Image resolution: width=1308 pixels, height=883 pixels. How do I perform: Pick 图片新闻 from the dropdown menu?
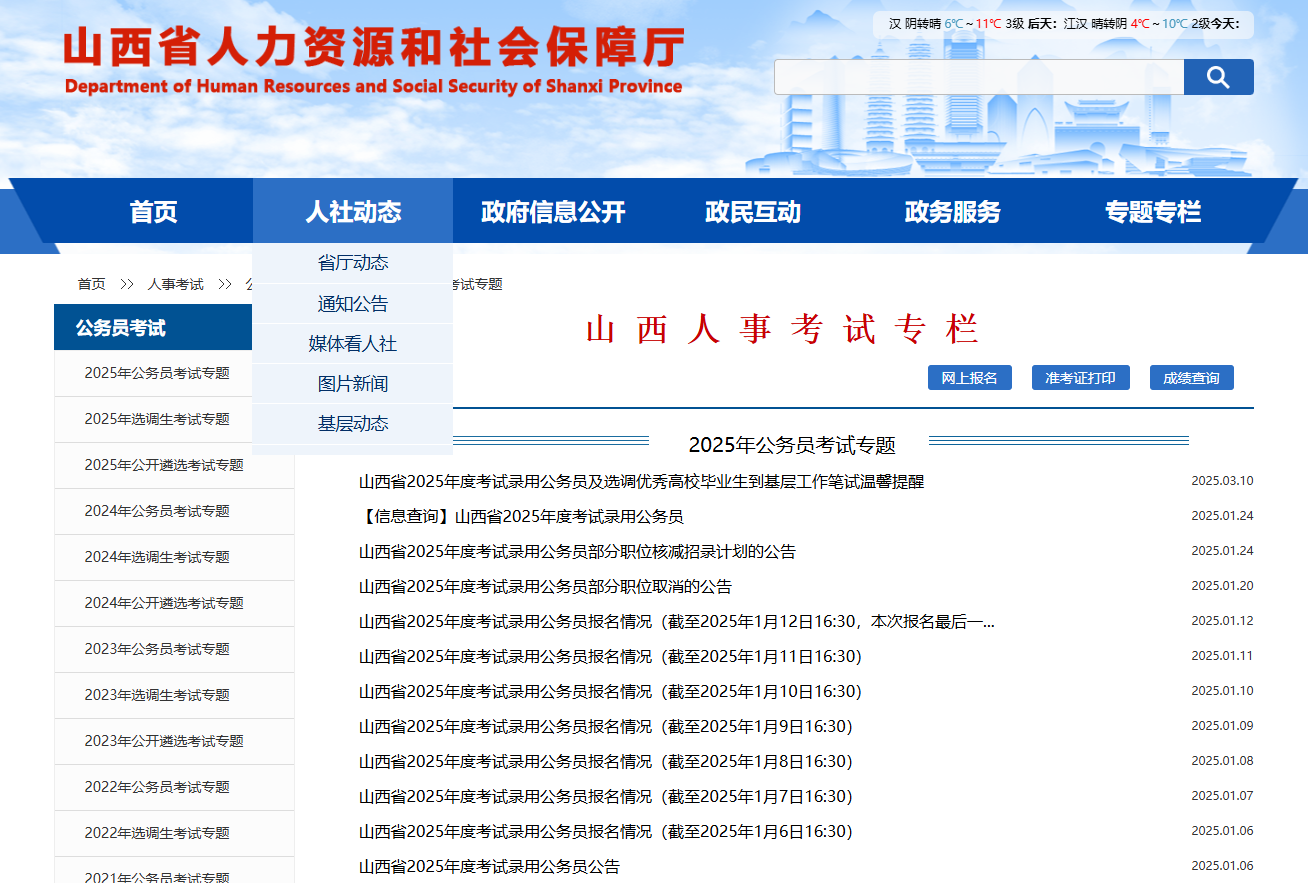click(353, 384)
